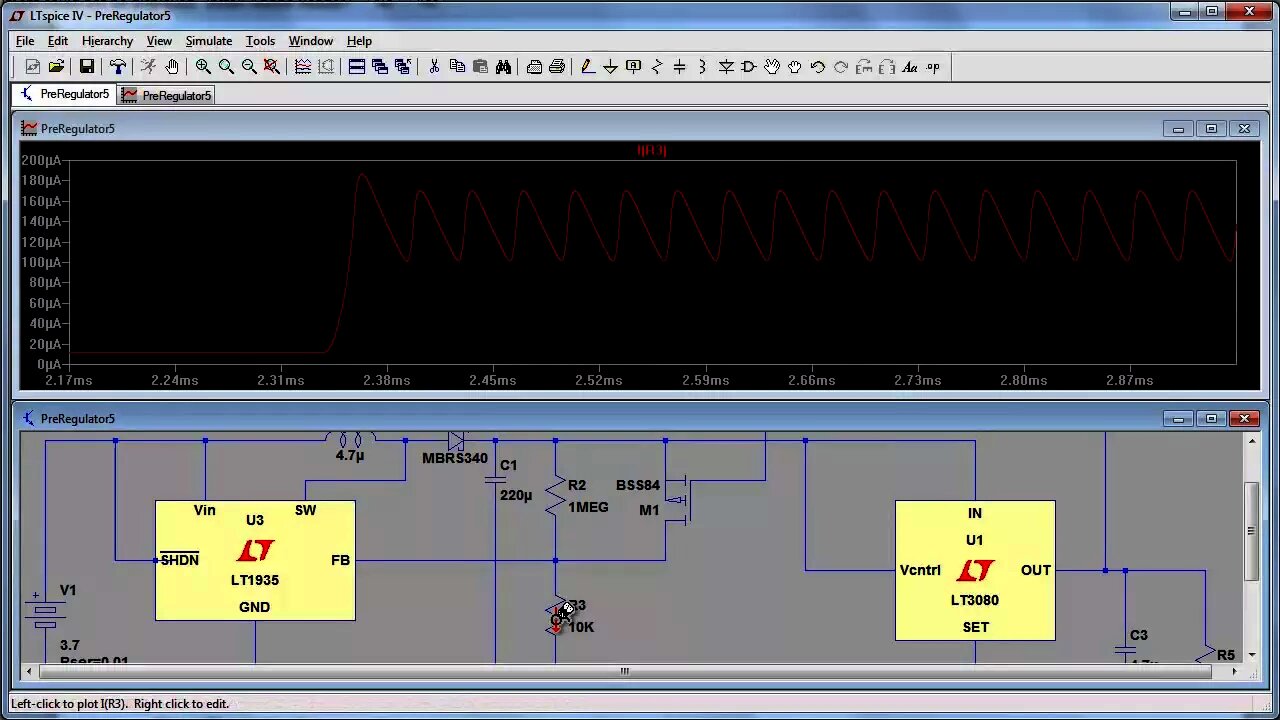Place a net label
Image resolution: width=1280 pixels, height=720 pixels.
[633, 67]
